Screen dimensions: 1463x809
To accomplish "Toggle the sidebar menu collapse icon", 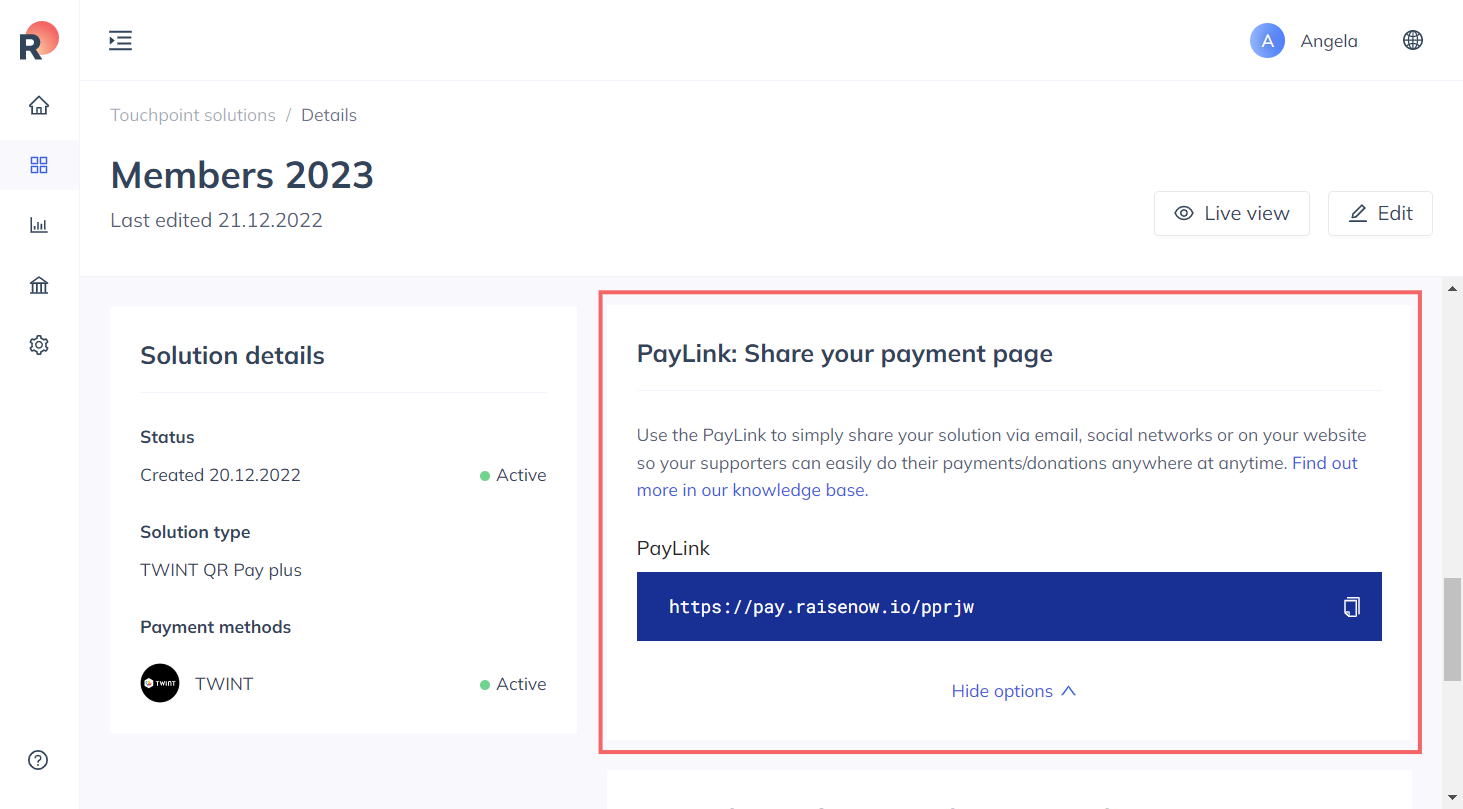I will tap(120, 40).
